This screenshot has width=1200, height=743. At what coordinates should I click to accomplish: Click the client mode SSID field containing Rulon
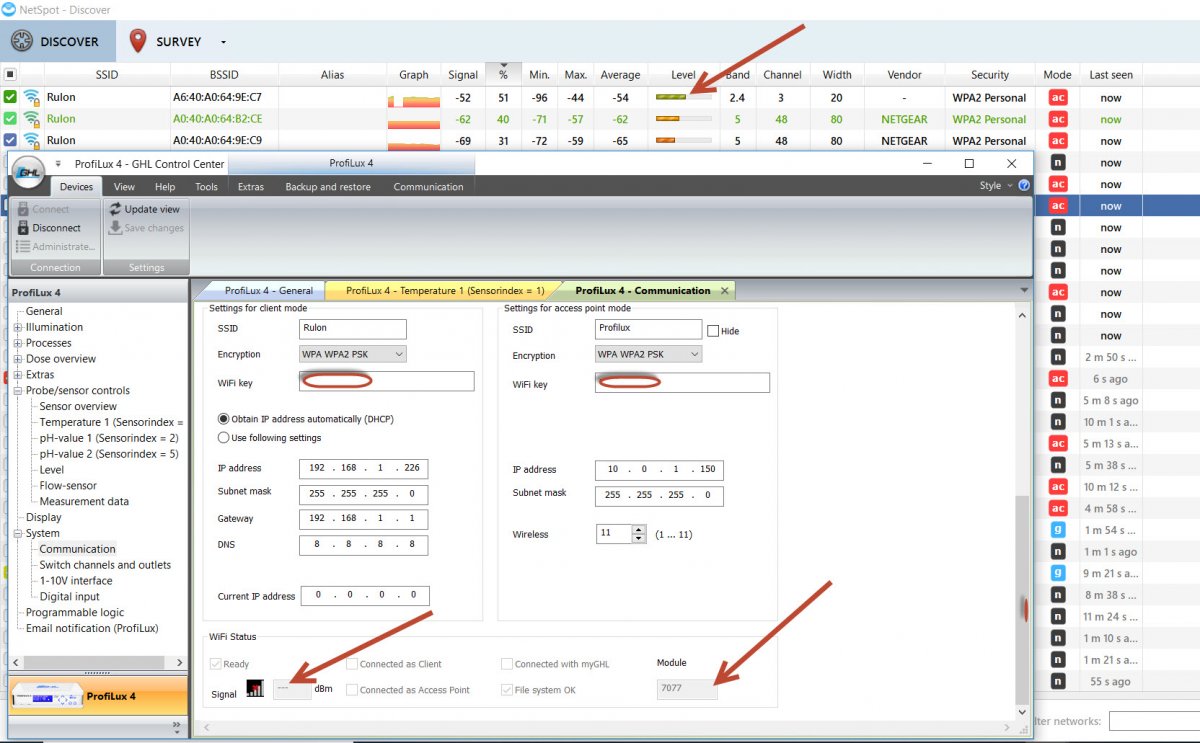[353, 328]
